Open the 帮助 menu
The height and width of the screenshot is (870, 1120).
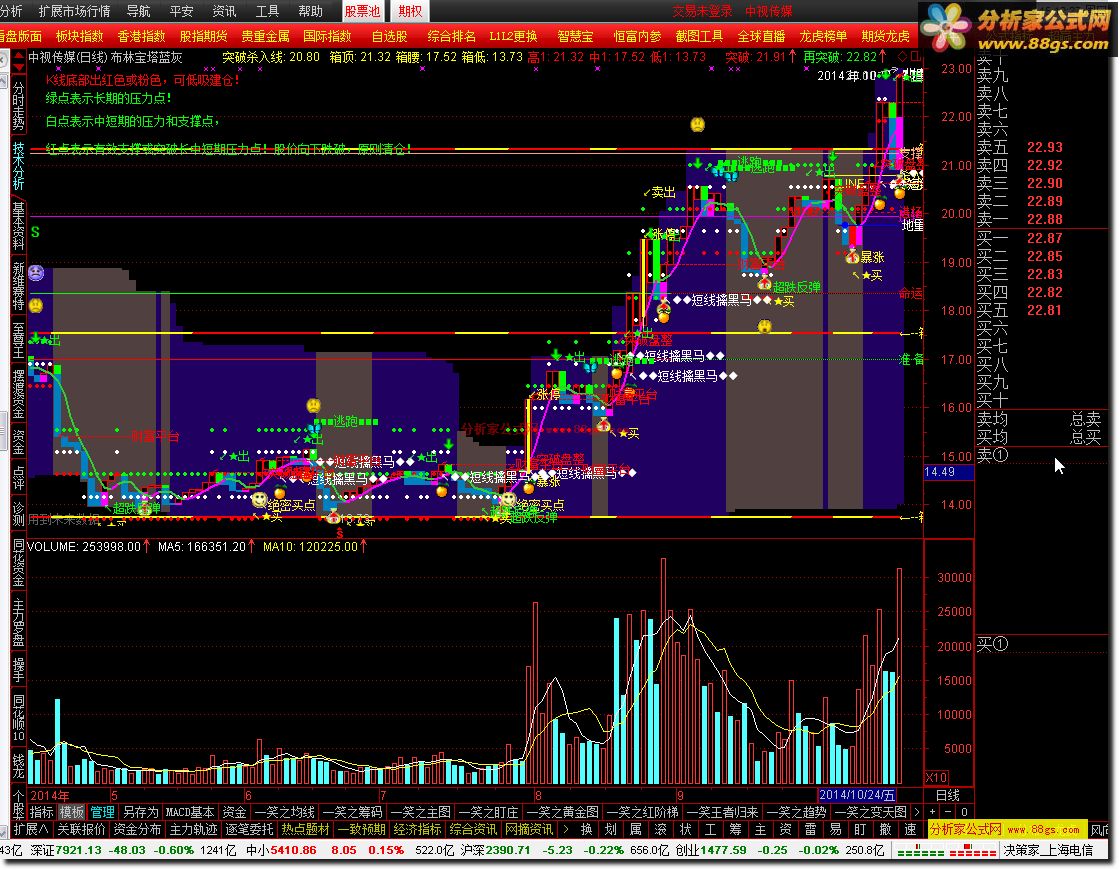[310, 11]
